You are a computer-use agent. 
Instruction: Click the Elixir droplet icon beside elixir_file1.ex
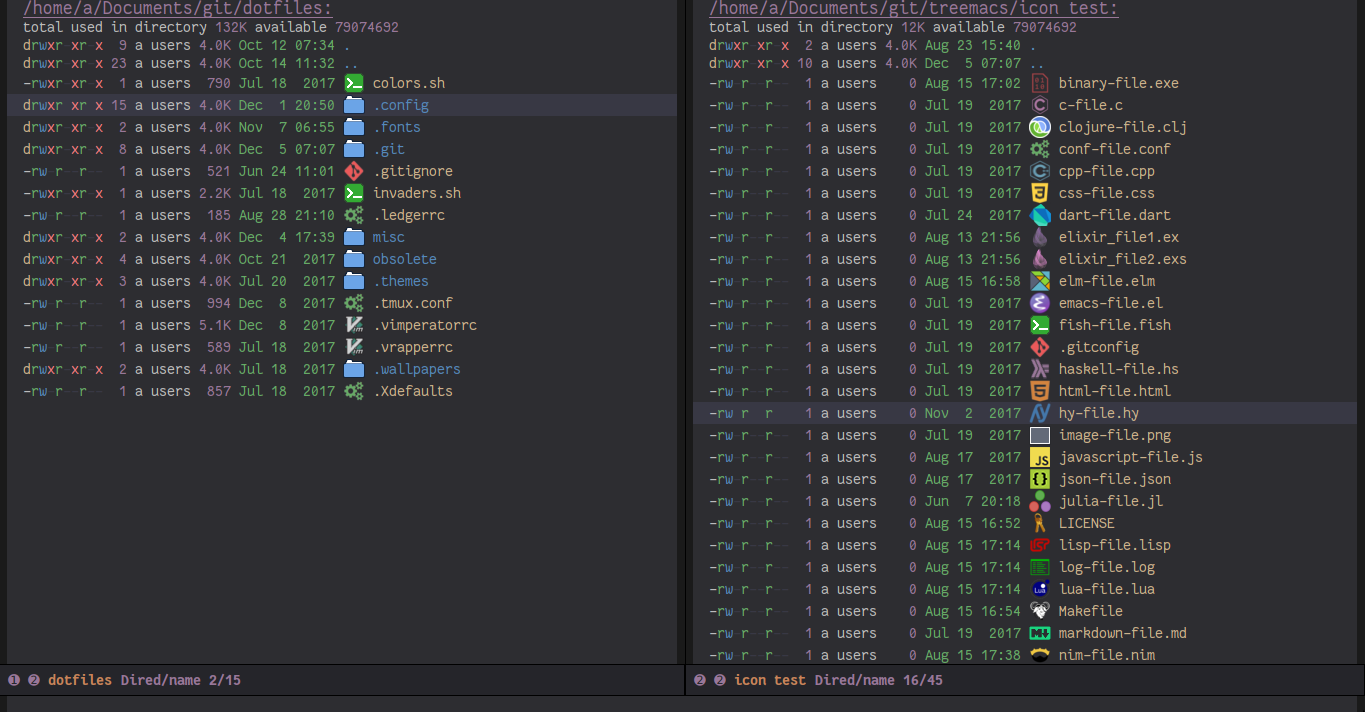(1039, 237)
